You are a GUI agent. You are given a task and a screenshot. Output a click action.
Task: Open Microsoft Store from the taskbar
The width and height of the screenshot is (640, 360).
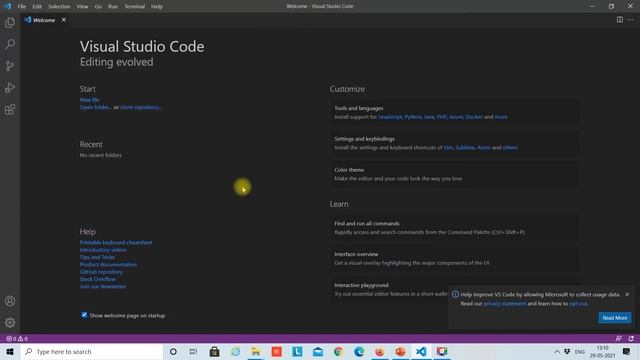click(x=214, y=351)
